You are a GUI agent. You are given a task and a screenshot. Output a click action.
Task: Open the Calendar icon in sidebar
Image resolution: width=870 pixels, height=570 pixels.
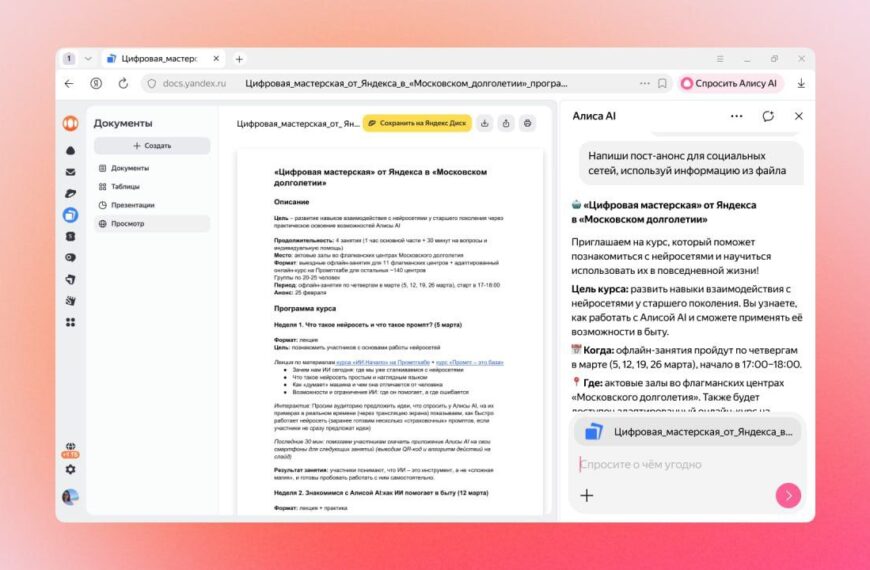pyautogui.click(x=70, y=236)
